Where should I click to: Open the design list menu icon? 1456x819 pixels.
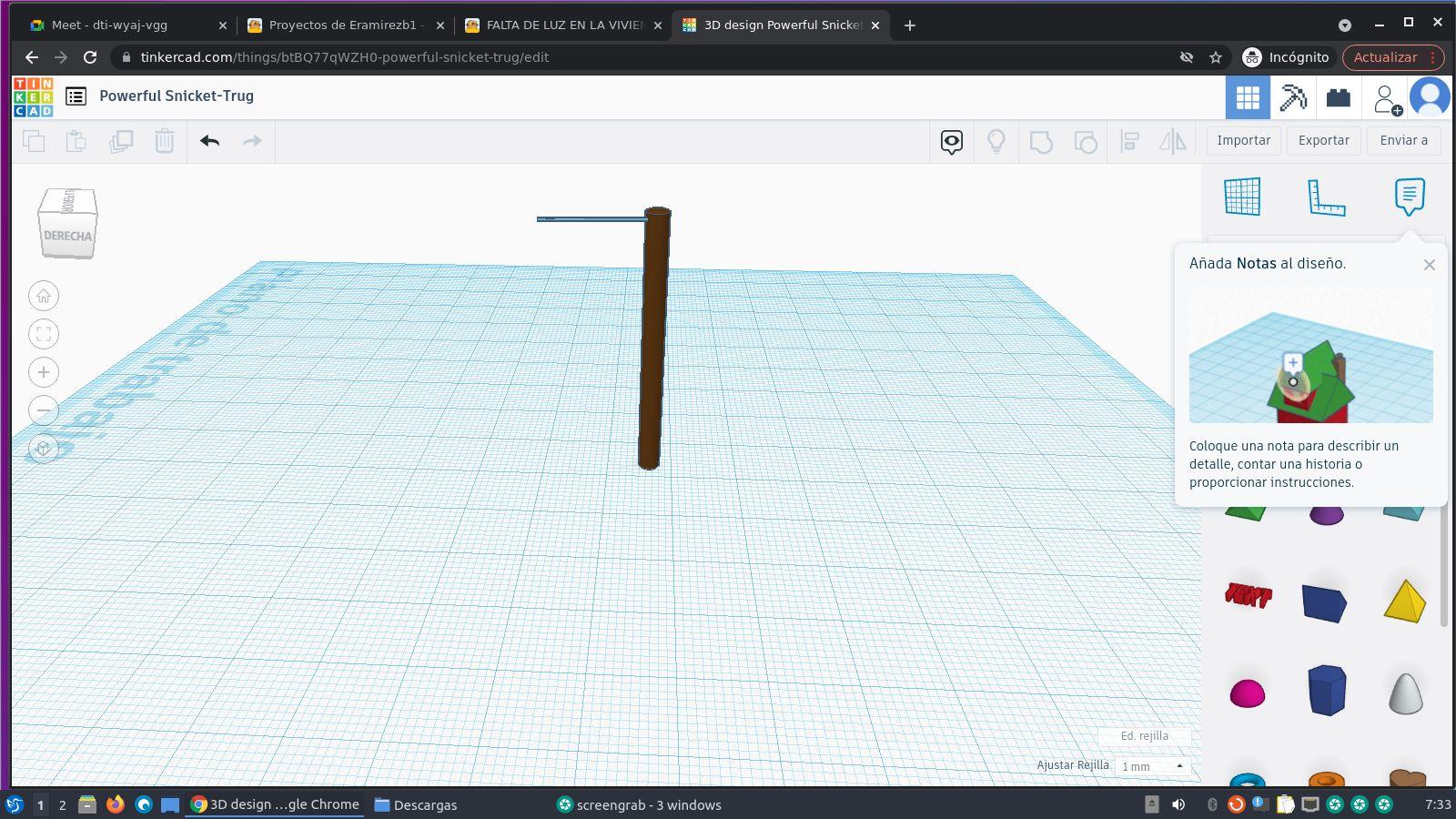76,96
